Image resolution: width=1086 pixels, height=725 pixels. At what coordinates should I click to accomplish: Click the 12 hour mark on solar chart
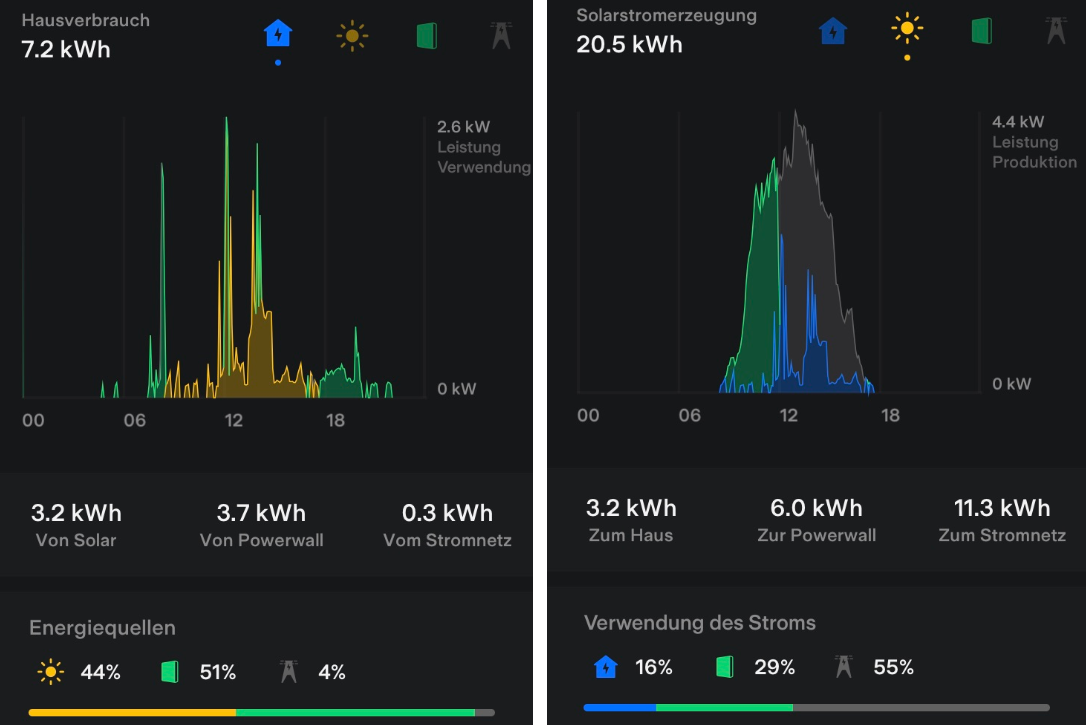789,415
